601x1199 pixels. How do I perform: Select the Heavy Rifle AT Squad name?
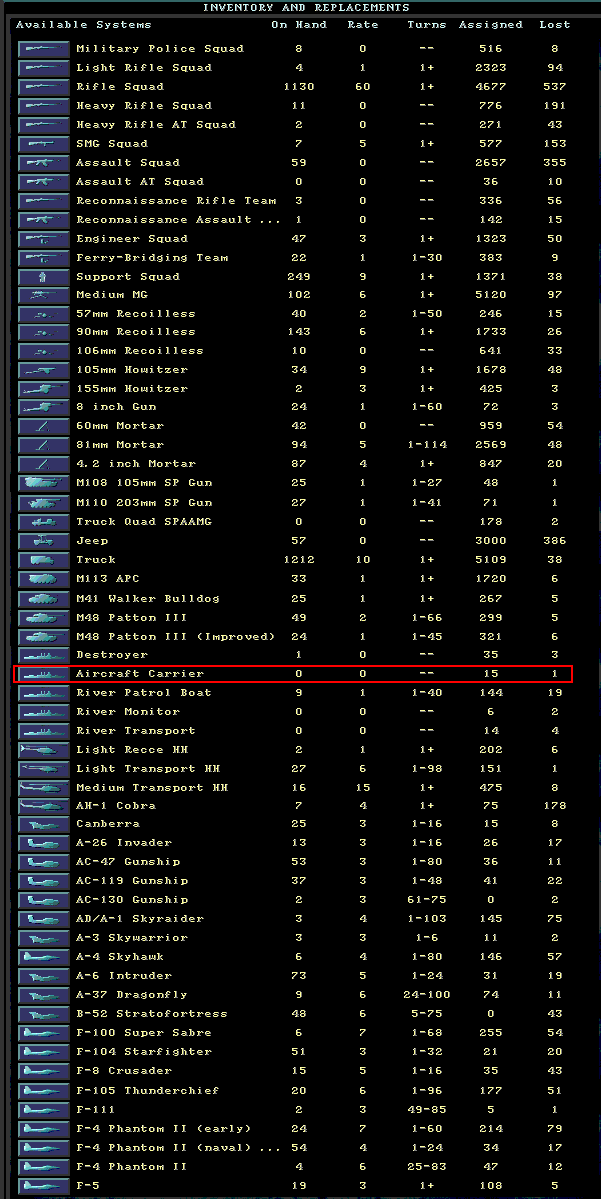click(156, 125)
